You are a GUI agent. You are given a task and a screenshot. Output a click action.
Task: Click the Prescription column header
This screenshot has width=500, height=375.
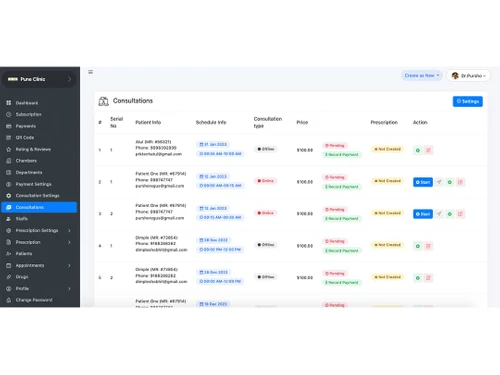(384, 122)
